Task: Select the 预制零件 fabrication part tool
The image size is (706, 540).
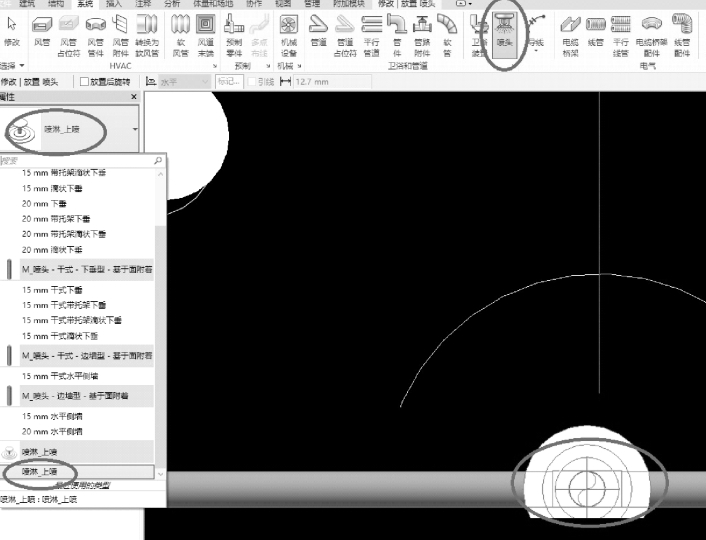Action: tap(234, 35)
